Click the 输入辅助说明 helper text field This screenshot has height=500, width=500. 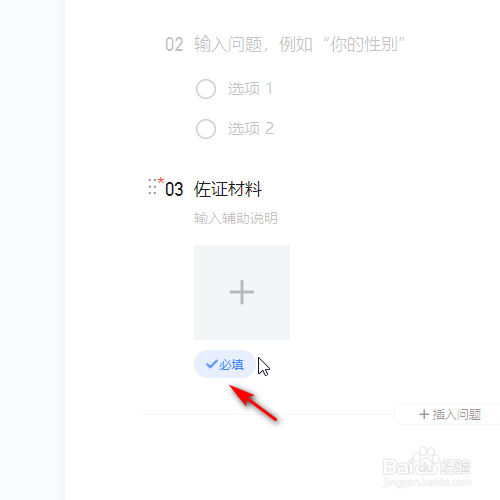click(x=236, y=218)
